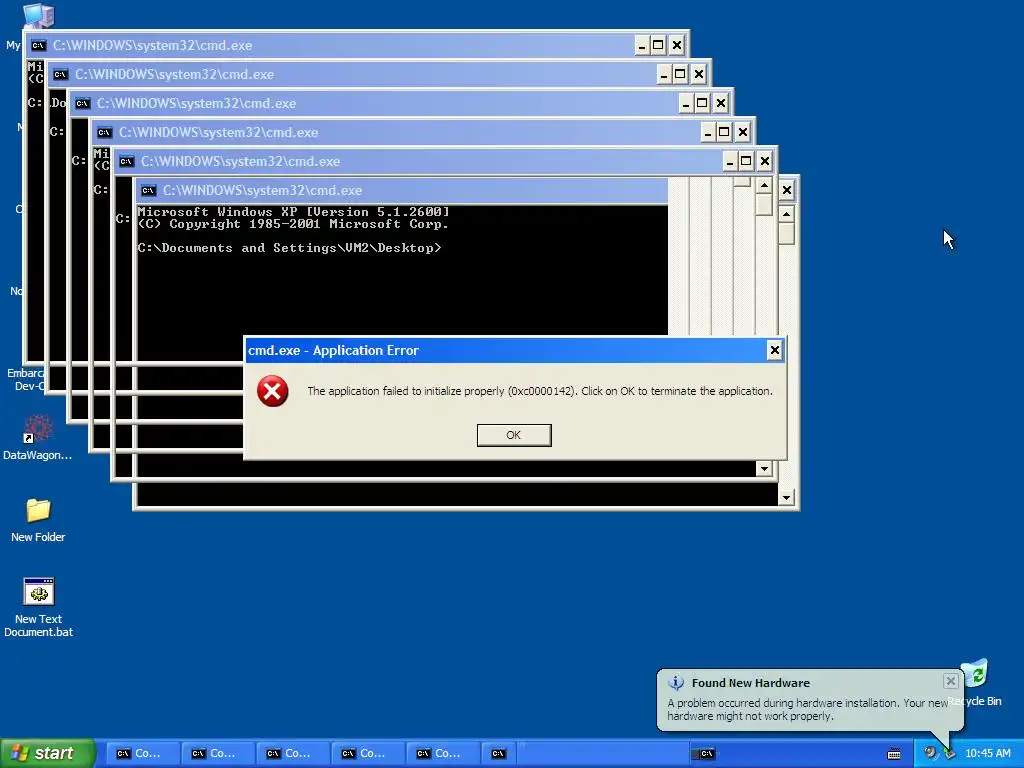Click the frontmost cmd window's title bar icon
Screen dimensions: 1024x768
(148, 191)
